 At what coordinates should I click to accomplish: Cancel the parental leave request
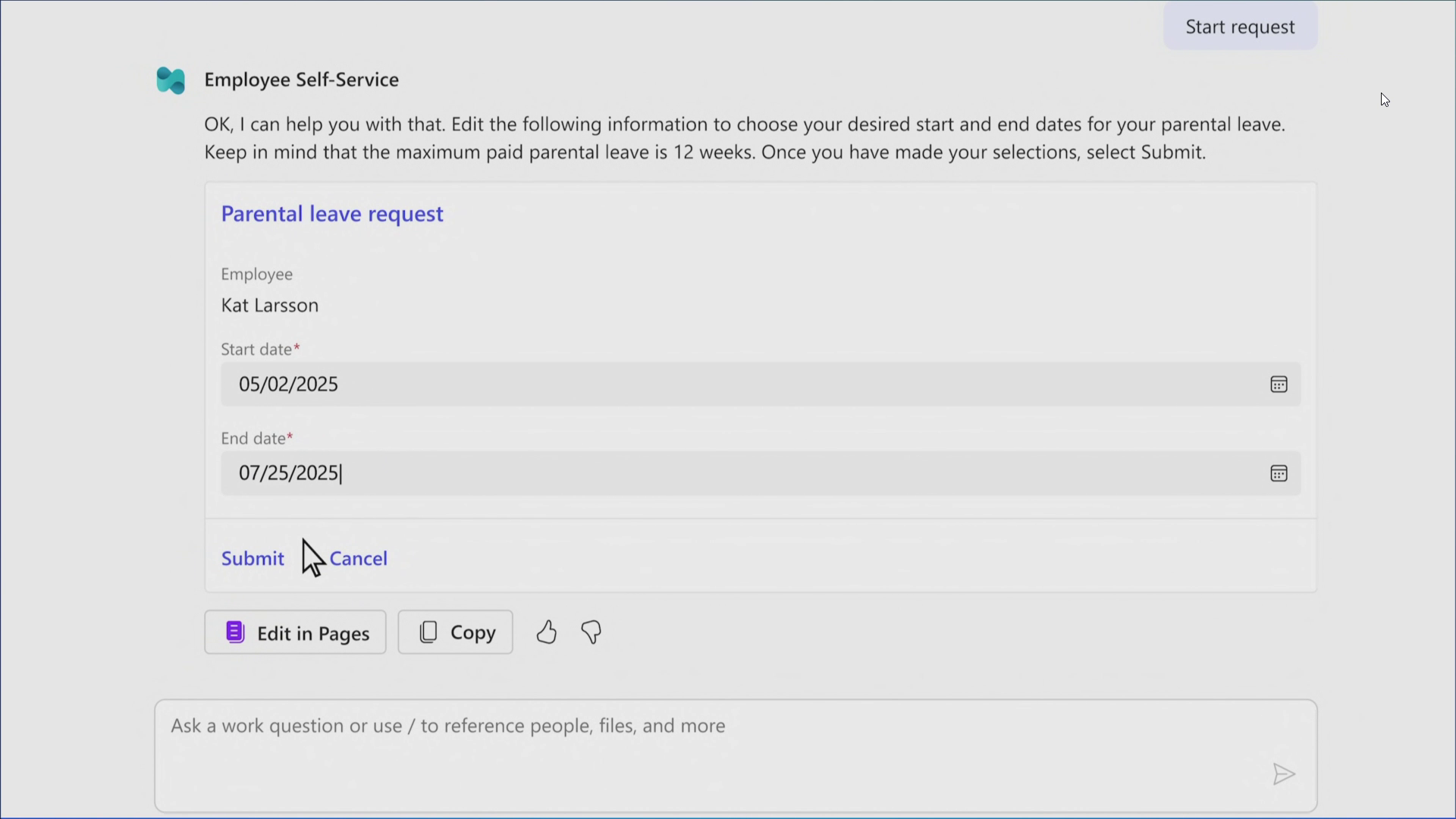coord(359,559)
